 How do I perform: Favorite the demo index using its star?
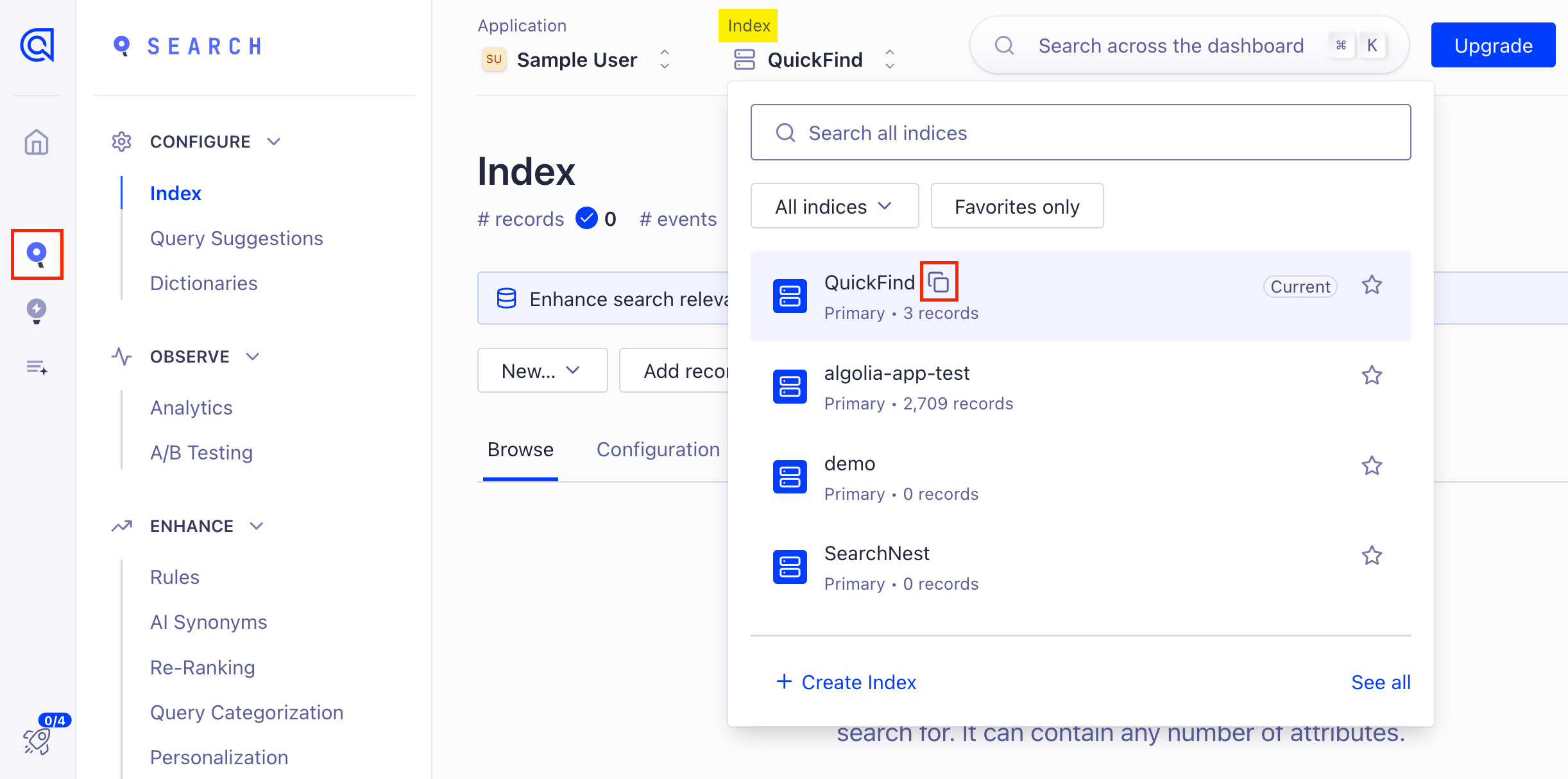[1372, 465]
